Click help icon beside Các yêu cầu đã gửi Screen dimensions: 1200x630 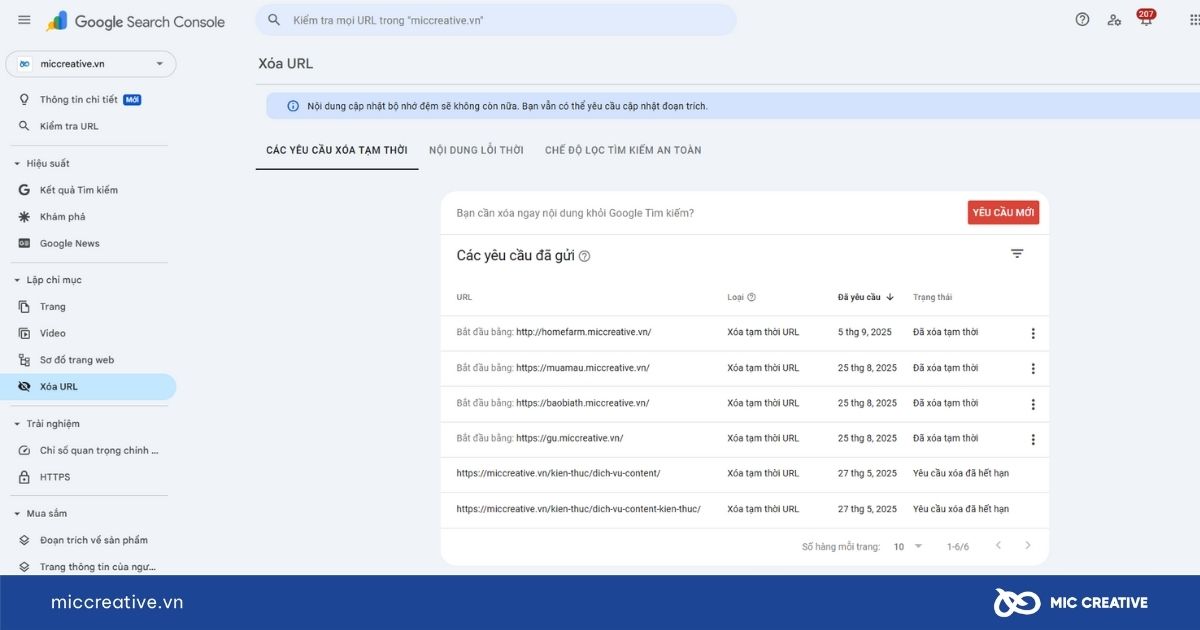(585, 256)
